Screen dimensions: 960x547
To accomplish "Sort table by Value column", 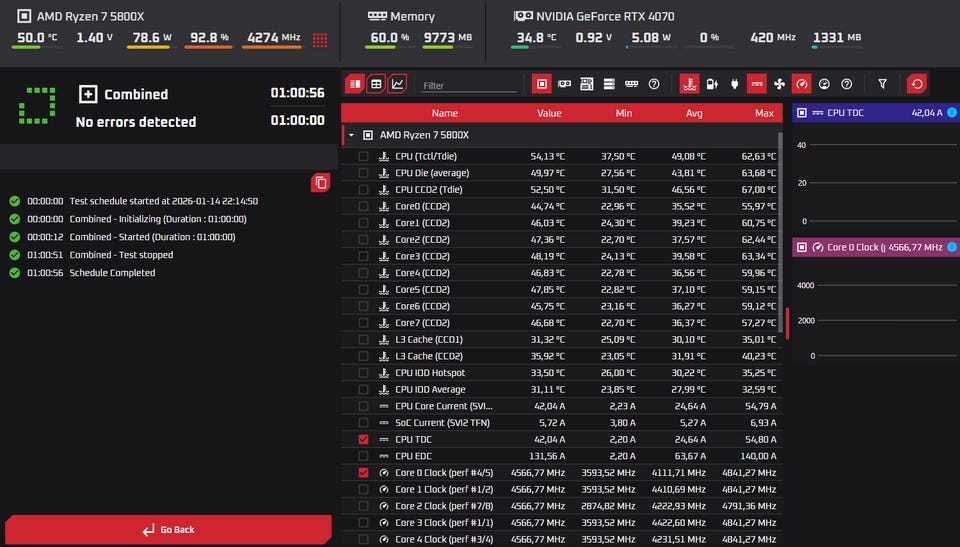I will click(549, 113).
